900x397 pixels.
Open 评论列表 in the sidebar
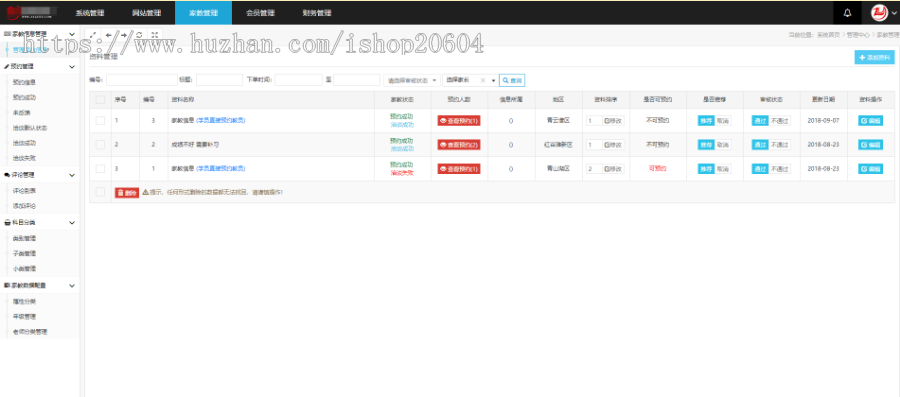coord(24,190)
